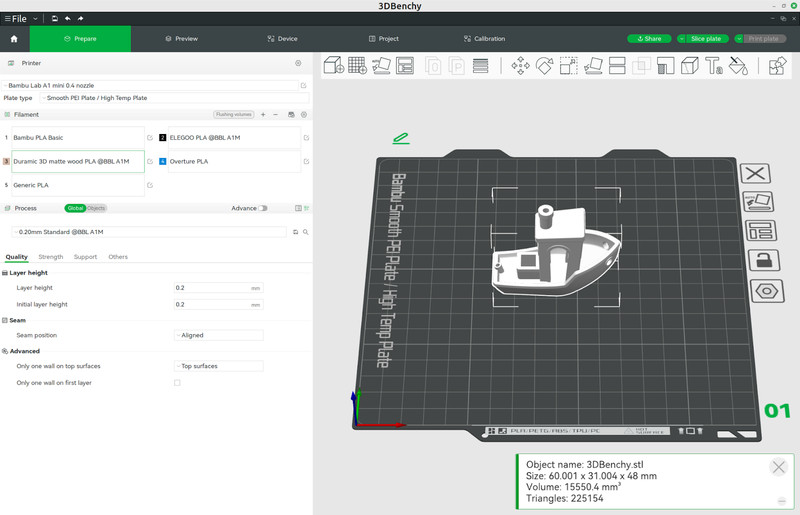Open the Duramic 3D matte wood PLA dropdown
Viewport: 800px width, 515px height.
(78, 161)
